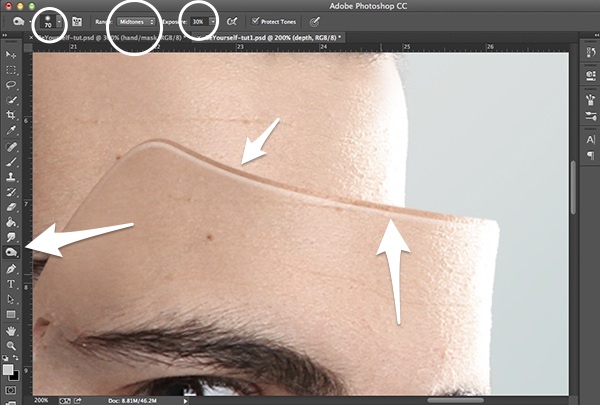Image resolution: width=600 pixels, height=405 pixels.
Task: Select the Burn tool in toolbox
Action: coord(11,252)
